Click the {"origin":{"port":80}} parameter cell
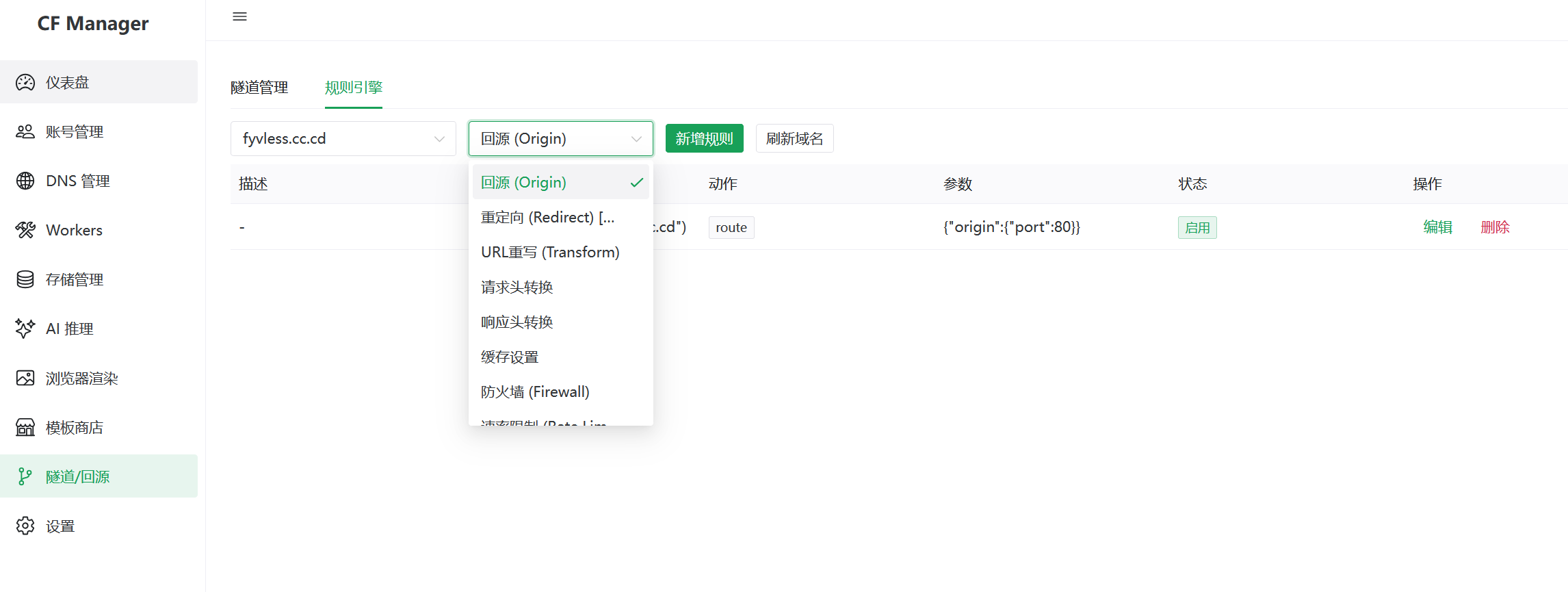The width and height of the screenshot is (1568, 592). [x=1012, y=227]
